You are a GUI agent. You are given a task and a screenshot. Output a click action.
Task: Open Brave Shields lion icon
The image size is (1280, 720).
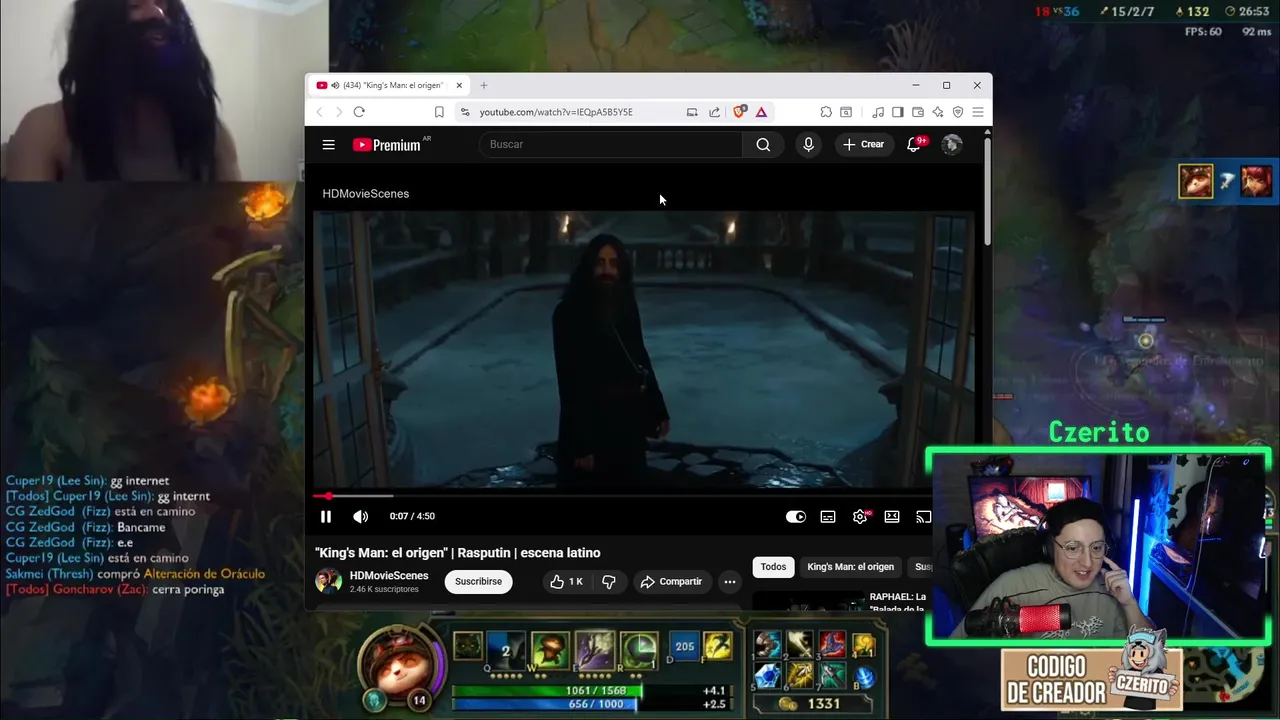tap(740, 112)
